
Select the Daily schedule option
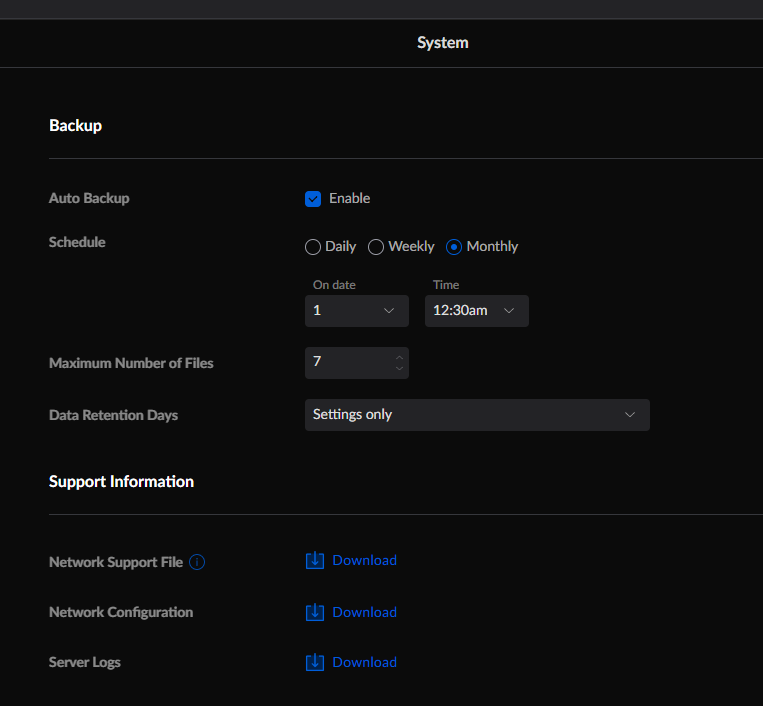(313, 247)
